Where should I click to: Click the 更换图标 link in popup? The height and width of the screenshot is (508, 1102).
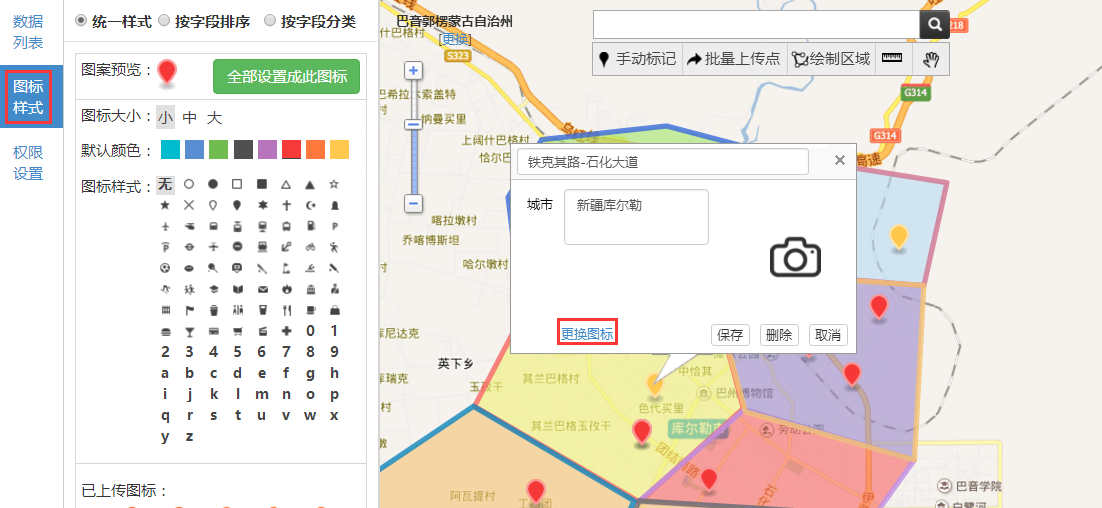[588, 334]
